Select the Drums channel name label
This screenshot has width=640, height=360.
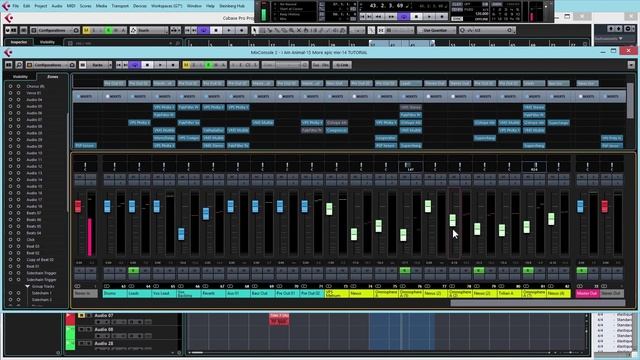[115, 293]
